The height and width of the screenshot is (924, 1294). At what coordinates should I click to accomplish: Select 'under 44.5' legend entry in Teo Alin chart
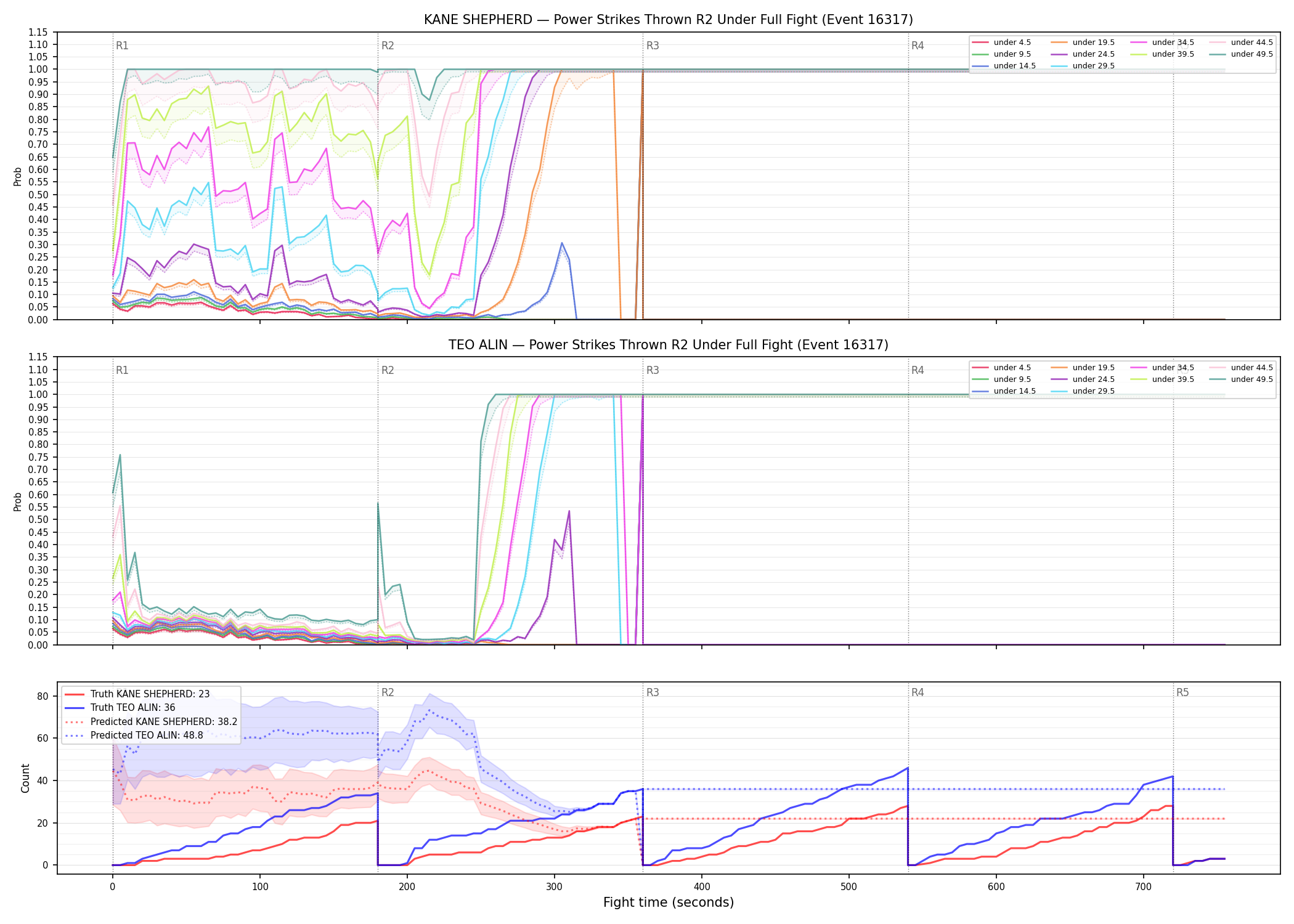tap(1241, 368)
